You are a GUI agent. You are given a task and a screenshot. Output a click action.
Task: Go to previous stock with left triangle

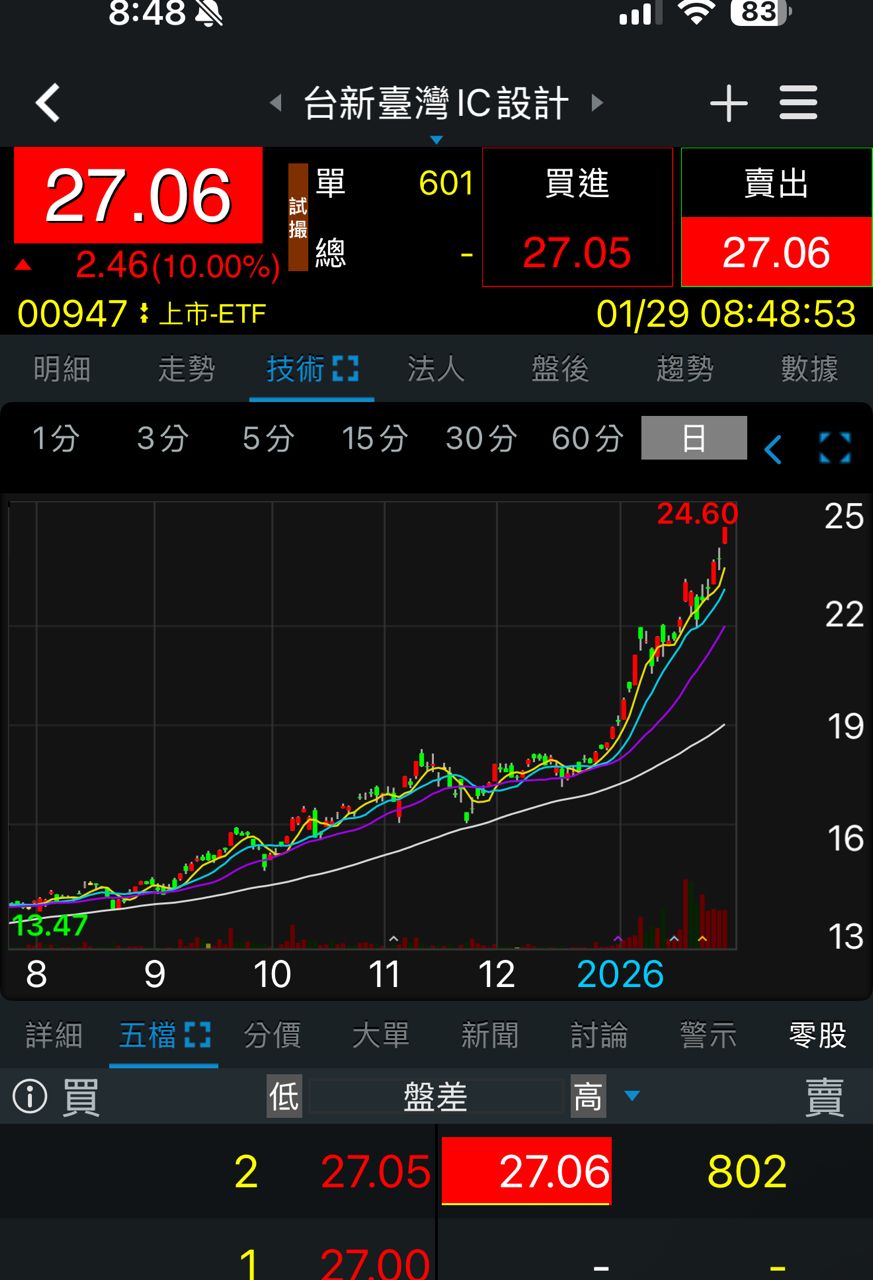pos(276,103)
